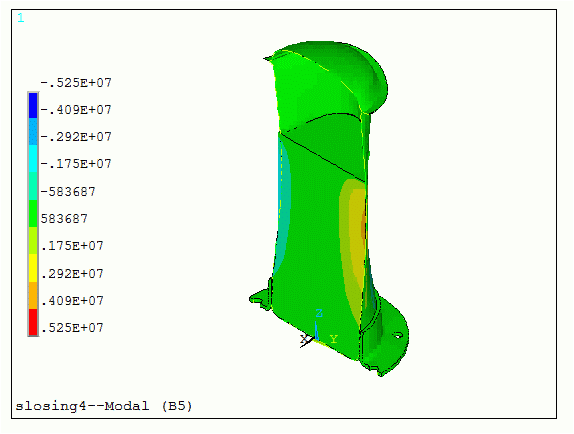
Task: Click the -.525E+07 minimum legend value
Action: (x=76, y=83)
